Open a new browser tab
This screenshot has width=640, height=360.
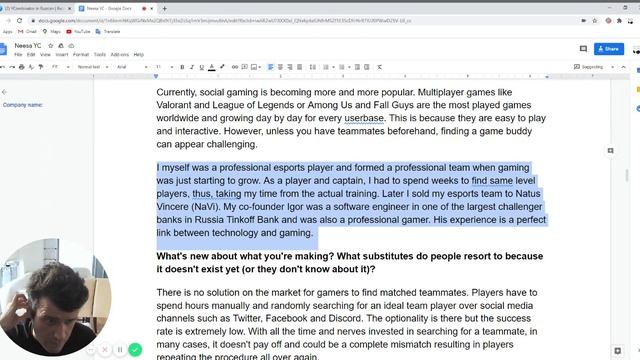pyautogui.click(x=164, y=8)
